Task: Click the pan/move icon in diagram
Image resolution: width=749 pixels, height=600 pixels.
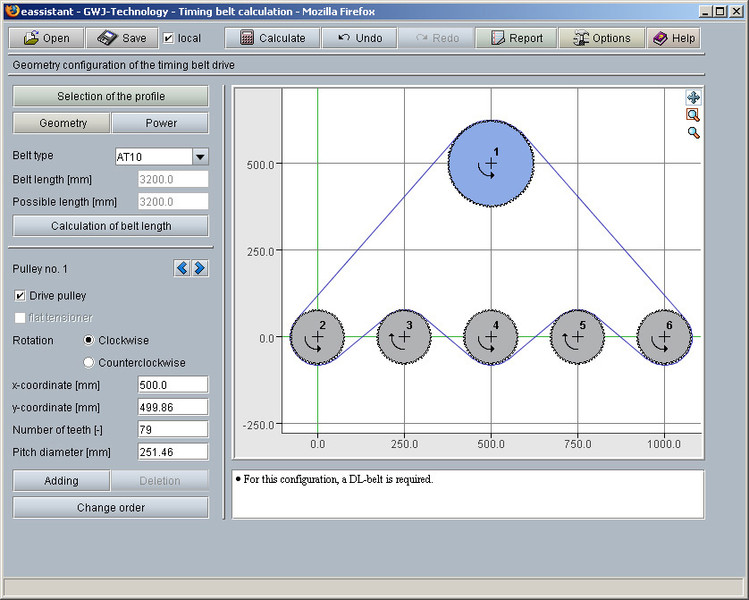Action: pyautogui.click(x=693, y=97)
